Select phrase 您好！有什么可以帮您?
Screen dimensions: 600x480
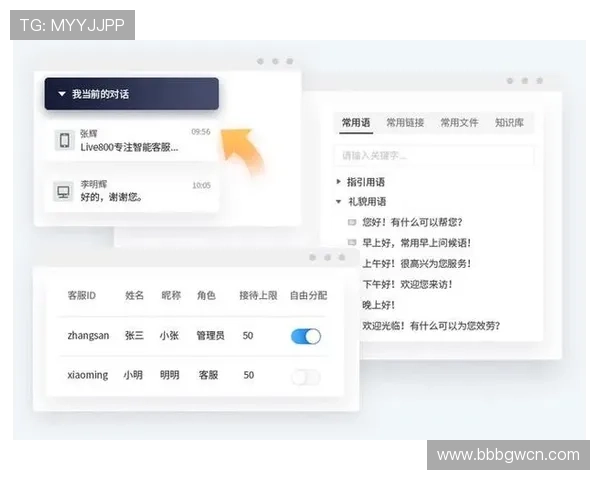(412, 222)
